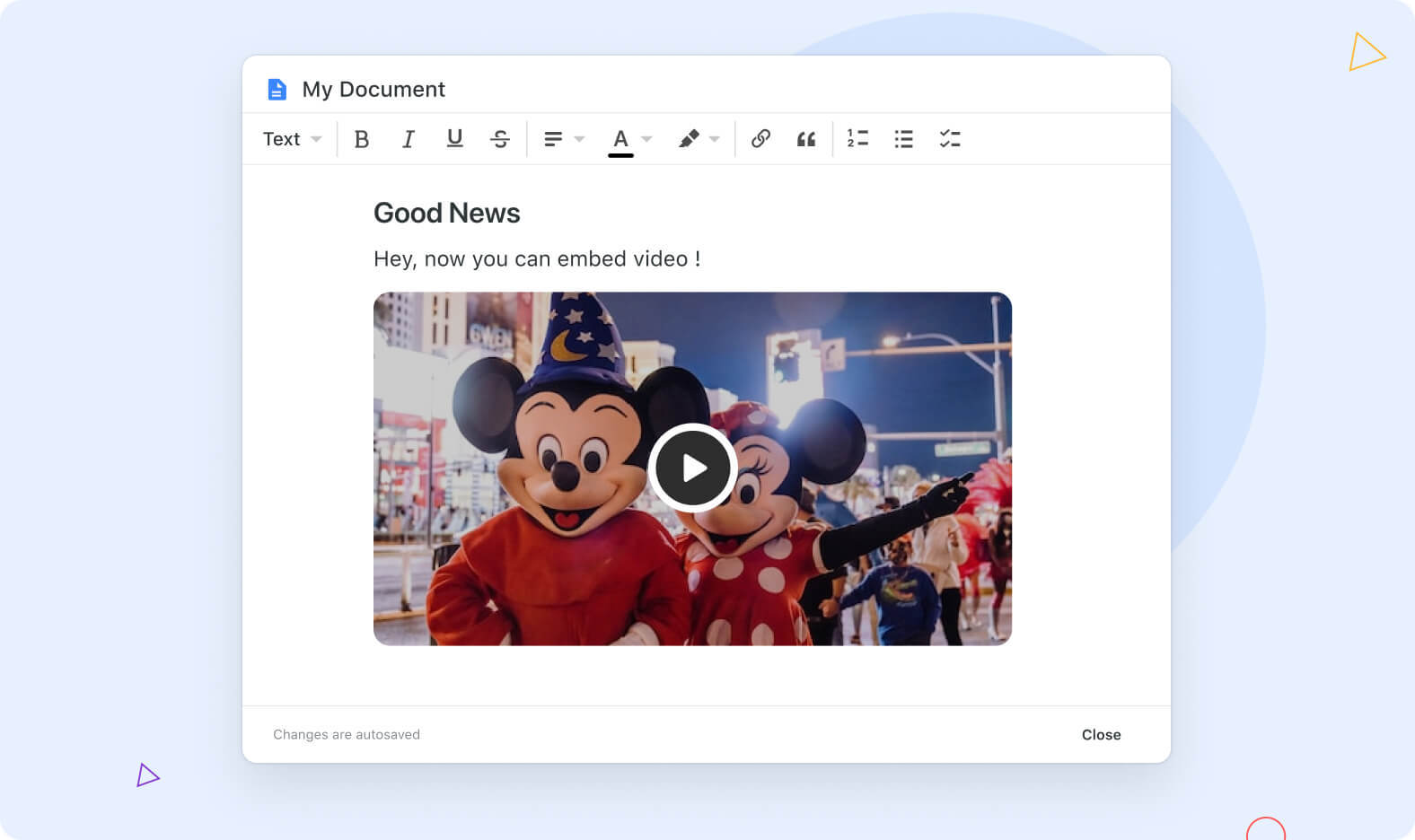The height and width of the screenshot is (840, 1415).
Task: Click the 'Changes are autosaved' text
Action: point(347,734)
